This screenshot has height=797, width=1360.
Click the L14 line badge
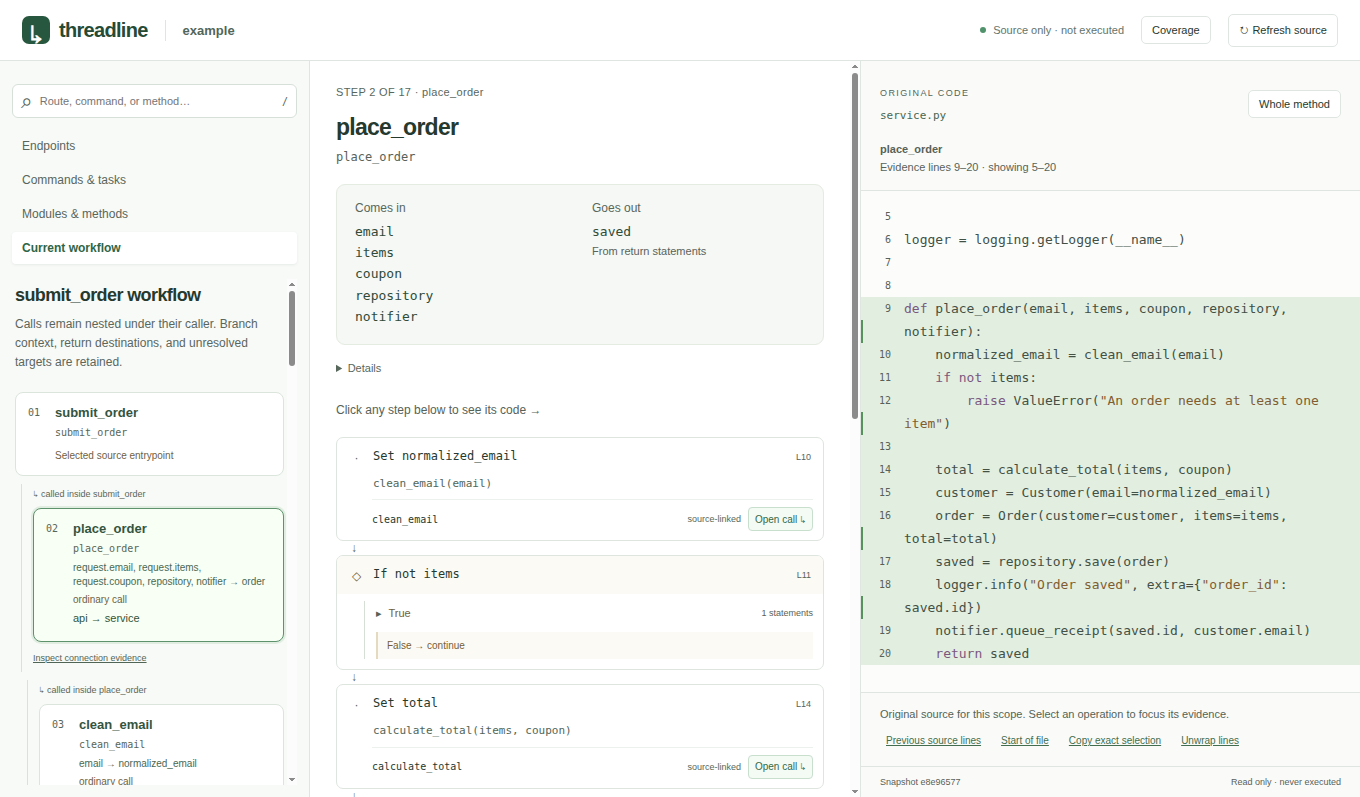tap(804, 704)
